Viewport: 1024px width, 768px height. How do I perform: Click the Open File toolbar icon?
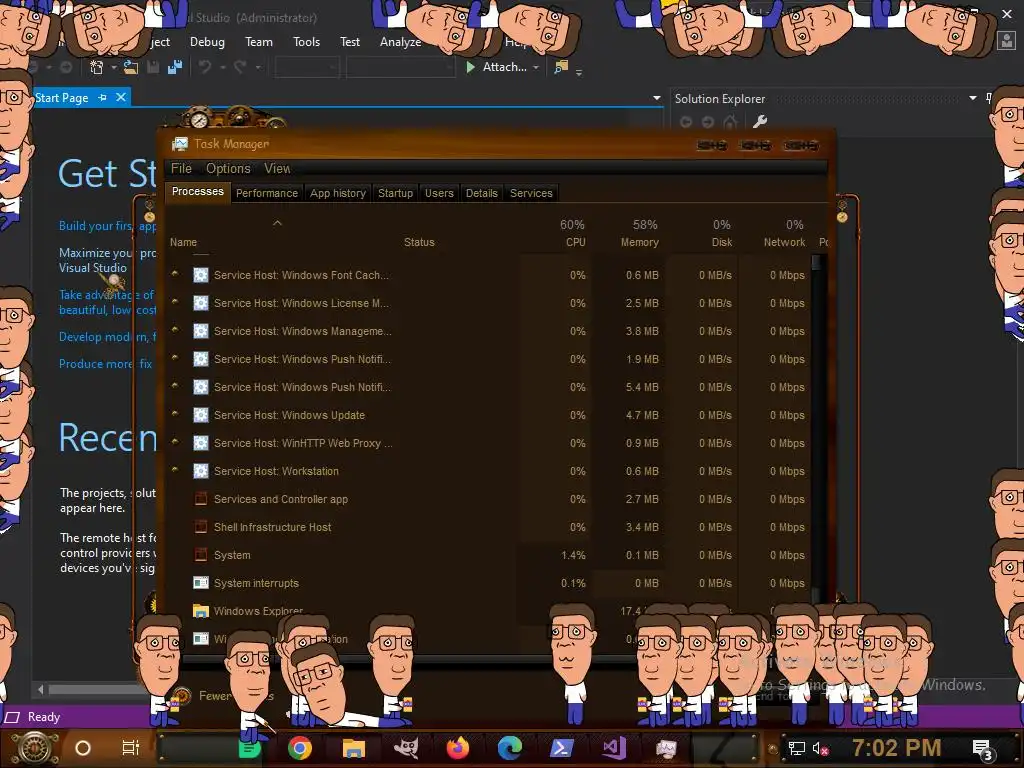pos(131,67)
